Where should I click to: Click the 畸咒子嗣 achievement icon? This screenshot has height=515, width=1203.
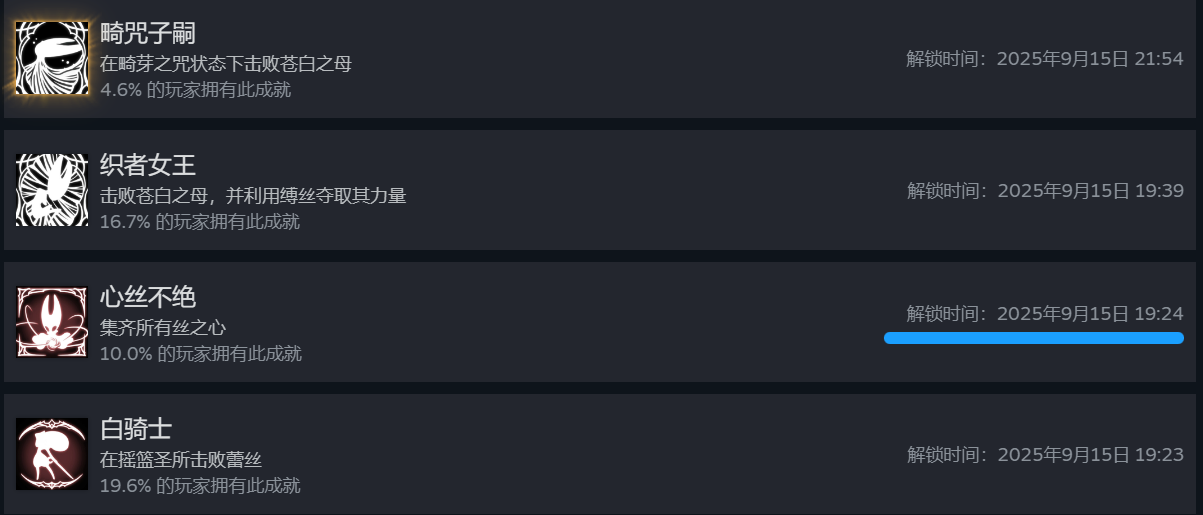click(x=52, y=58)
